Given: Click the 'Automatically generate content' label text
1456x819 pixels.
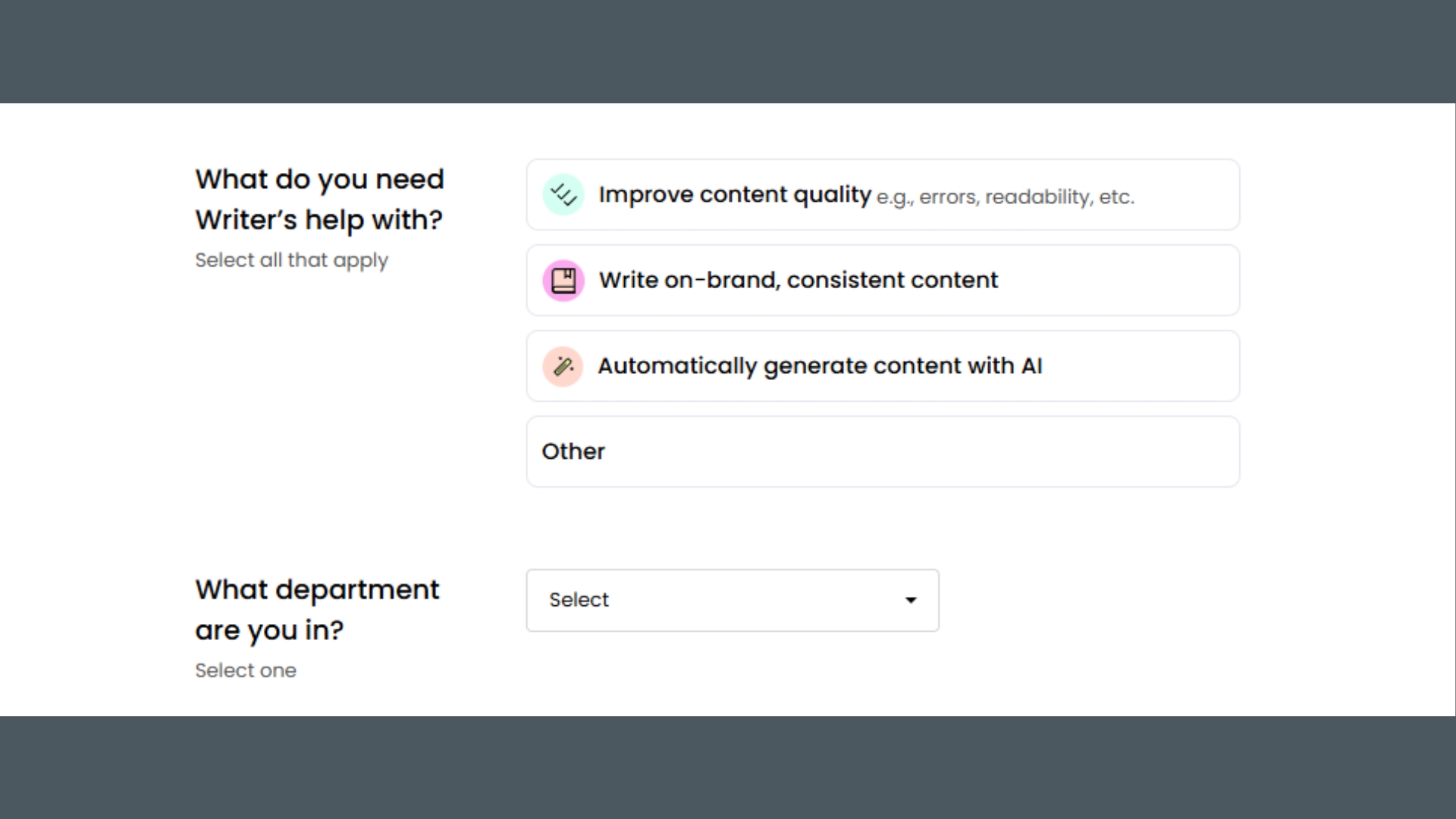Looking at the screenshot, I should pos(819,366).
